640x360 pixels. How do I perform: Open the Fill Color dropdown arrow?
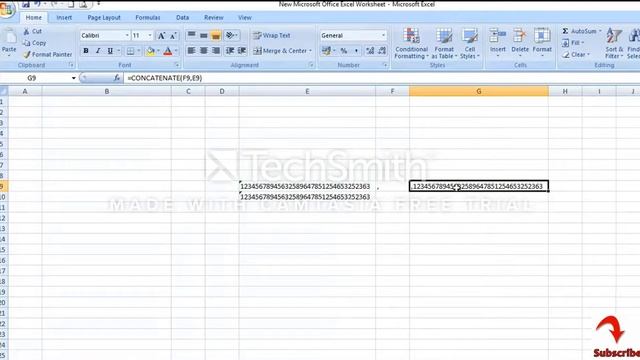point(158,51)
